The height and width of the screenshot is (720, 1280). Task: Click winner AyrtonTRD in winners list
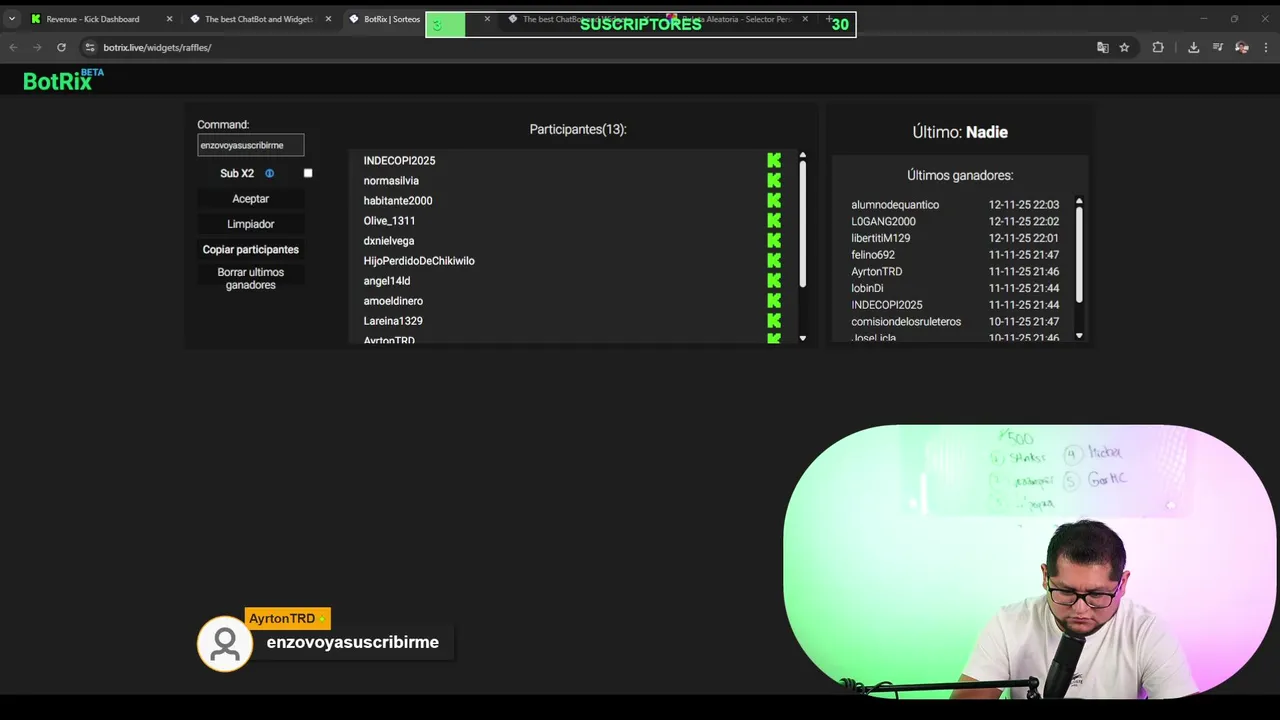(x=877, y=272)
